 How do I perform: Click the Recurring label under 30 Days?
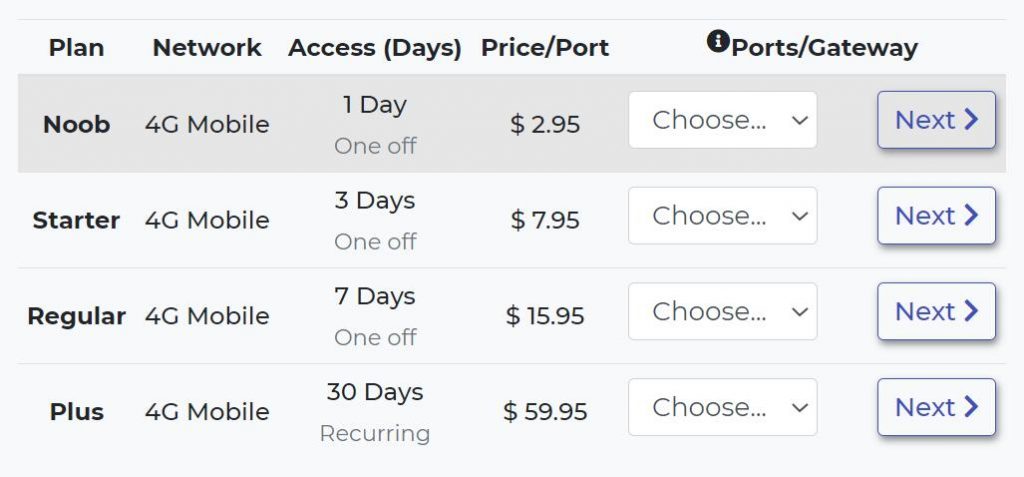pos(375,433)
